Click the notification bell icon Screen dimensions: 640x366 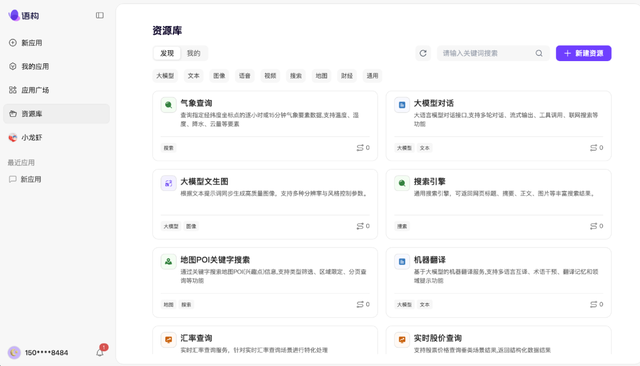[x=100, y=353]
